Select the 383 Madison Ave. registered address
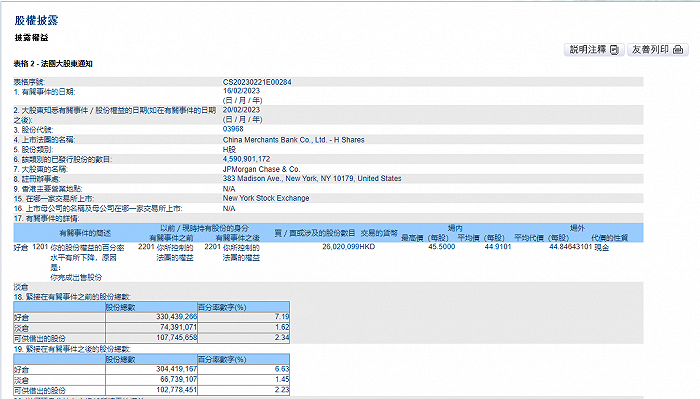 312,179
